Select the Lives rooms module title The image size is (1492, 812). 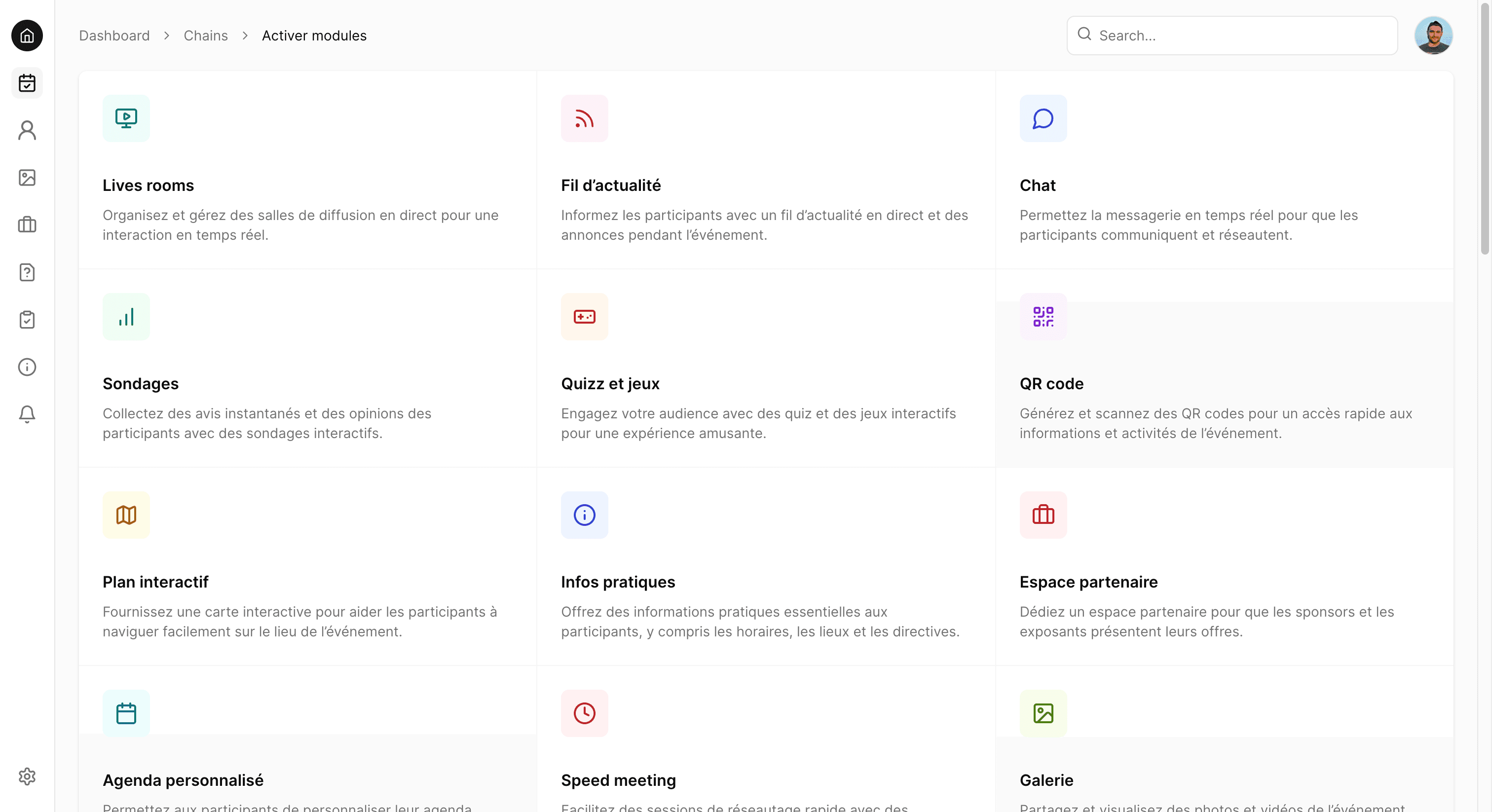tap(149, 185)
